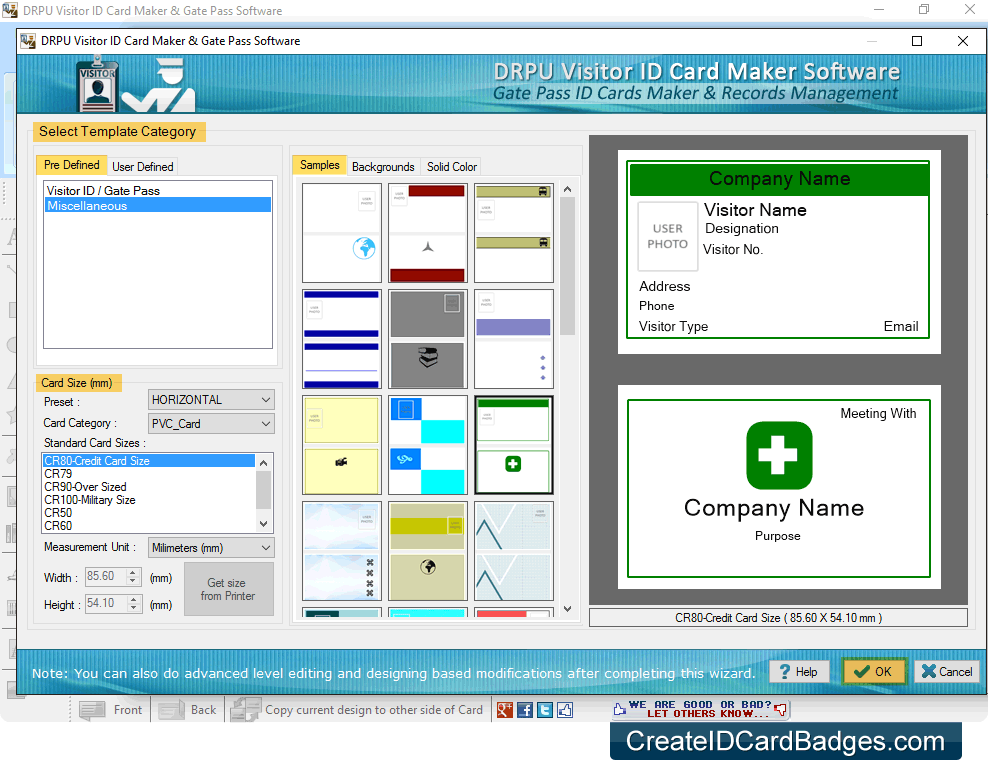The width and height of the screenshot is (988, 760).
Task: Click the samples gallery scroll down arrow
Action: pyautogui.click(x=567, y=609)
